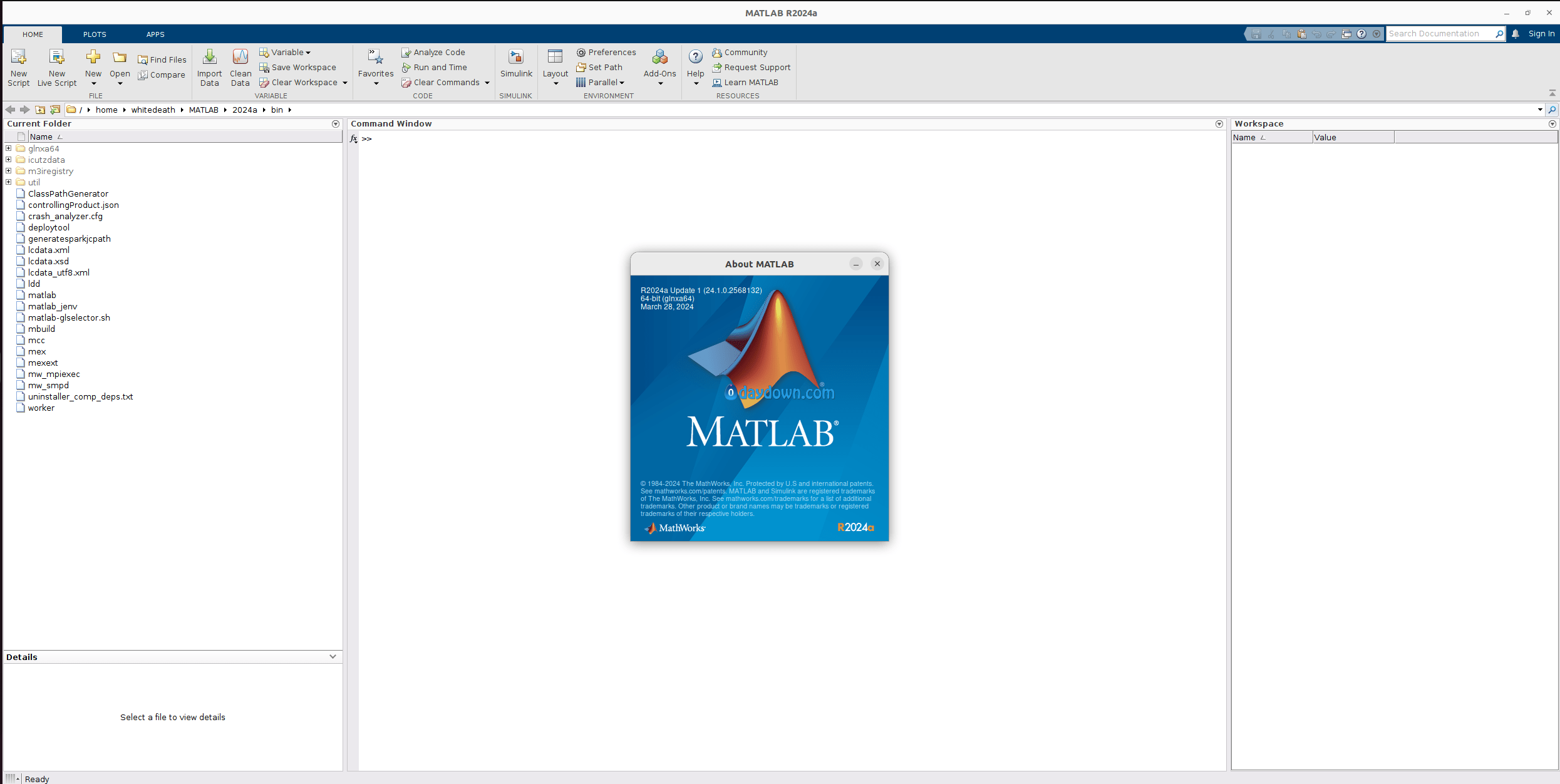The height and width of the screenshot is (784, 1560).
Task: Create a New Live Script
Action: pyautogui.click(x=57, y=68)
